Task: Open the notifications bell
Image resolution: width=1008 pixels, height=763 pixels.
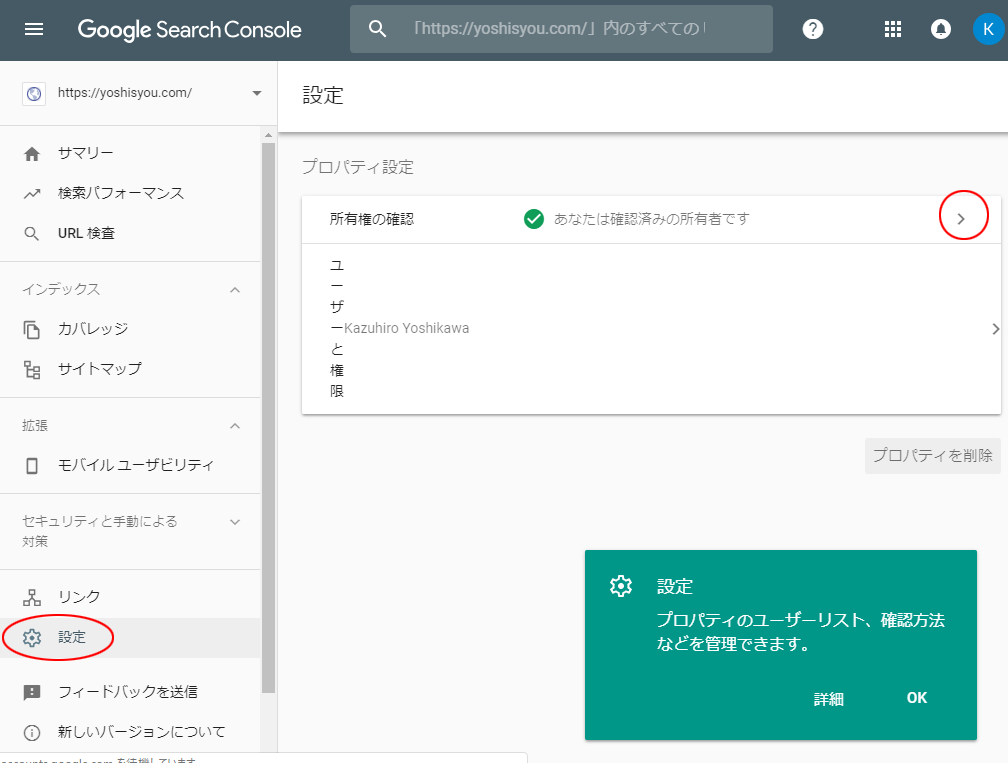Action: (940, 29)
